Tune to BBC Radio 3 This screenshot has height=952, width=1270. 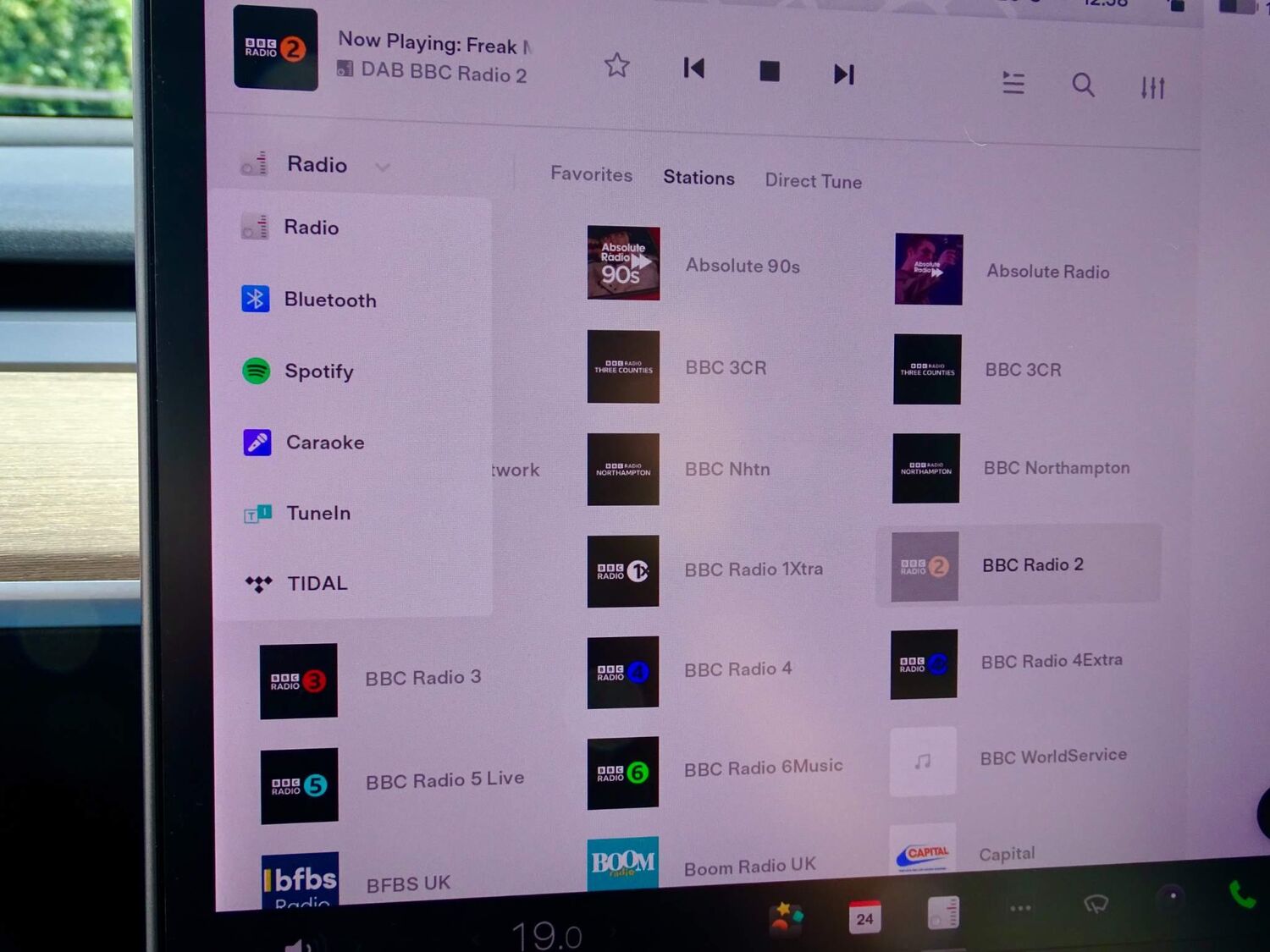pos(423,678)
